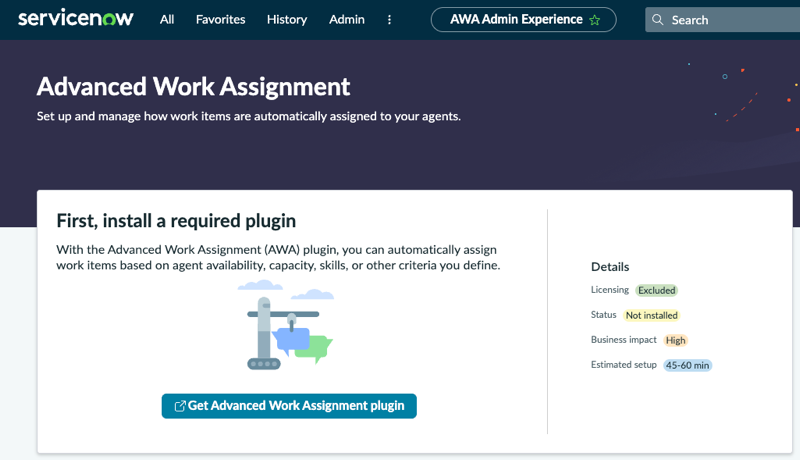The width and height of the screenshot is (800, 460).
Task: Open the All menu
Action: coord(167,20)
